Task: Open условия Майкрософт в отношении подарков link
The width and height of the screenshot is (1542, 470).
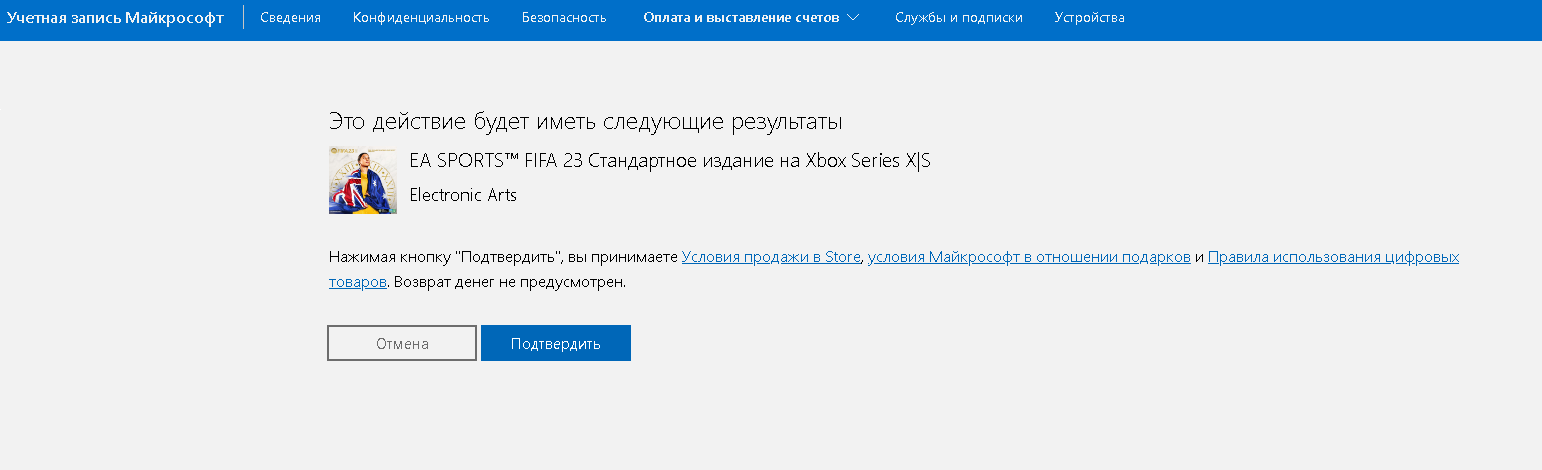Action: [x=1029, y=257]
